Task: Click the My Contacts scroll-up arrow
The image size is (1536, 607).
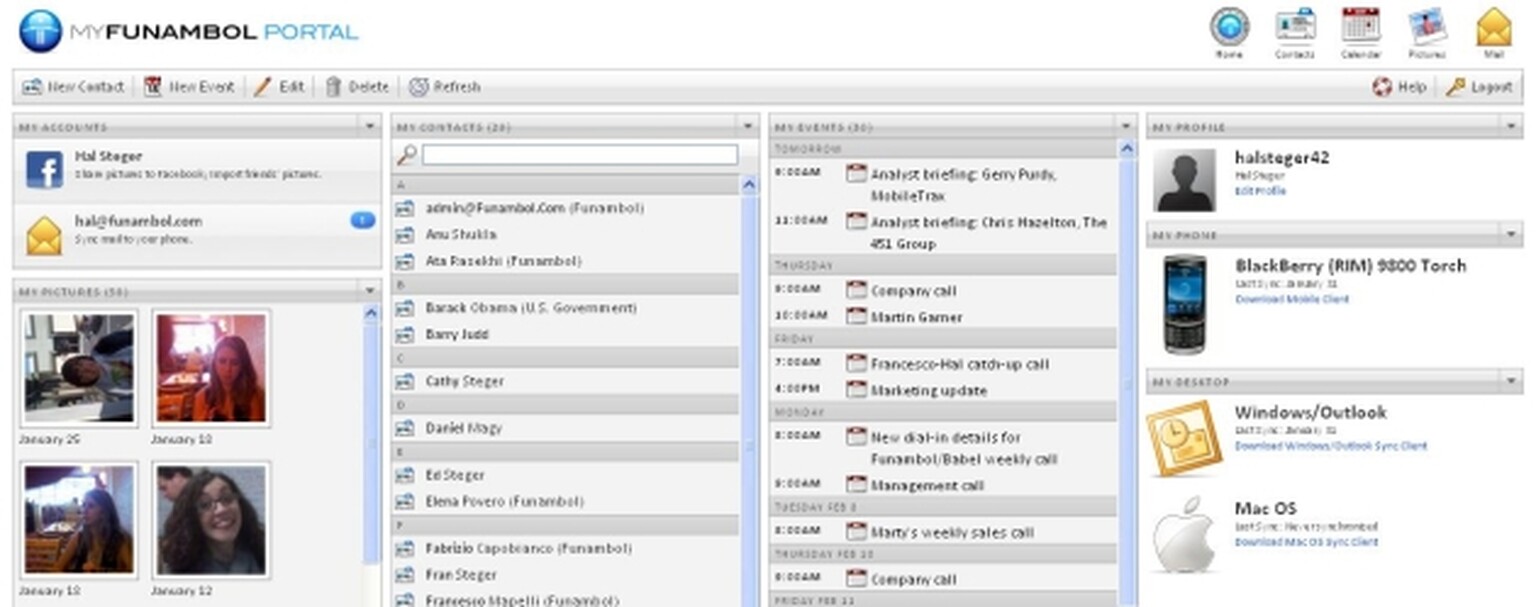Action: 750,185
